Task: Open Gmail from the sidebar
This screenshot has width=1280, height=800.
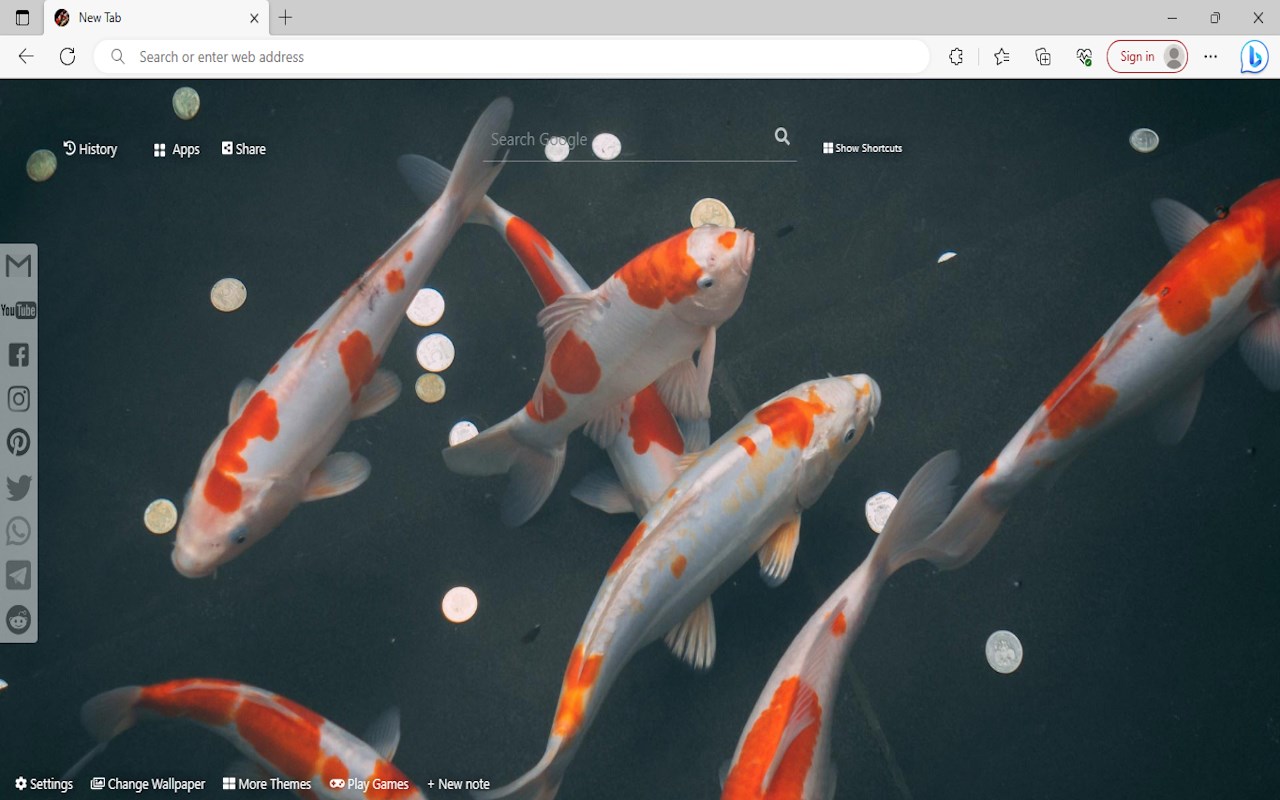Action: (x=18, y=266)
